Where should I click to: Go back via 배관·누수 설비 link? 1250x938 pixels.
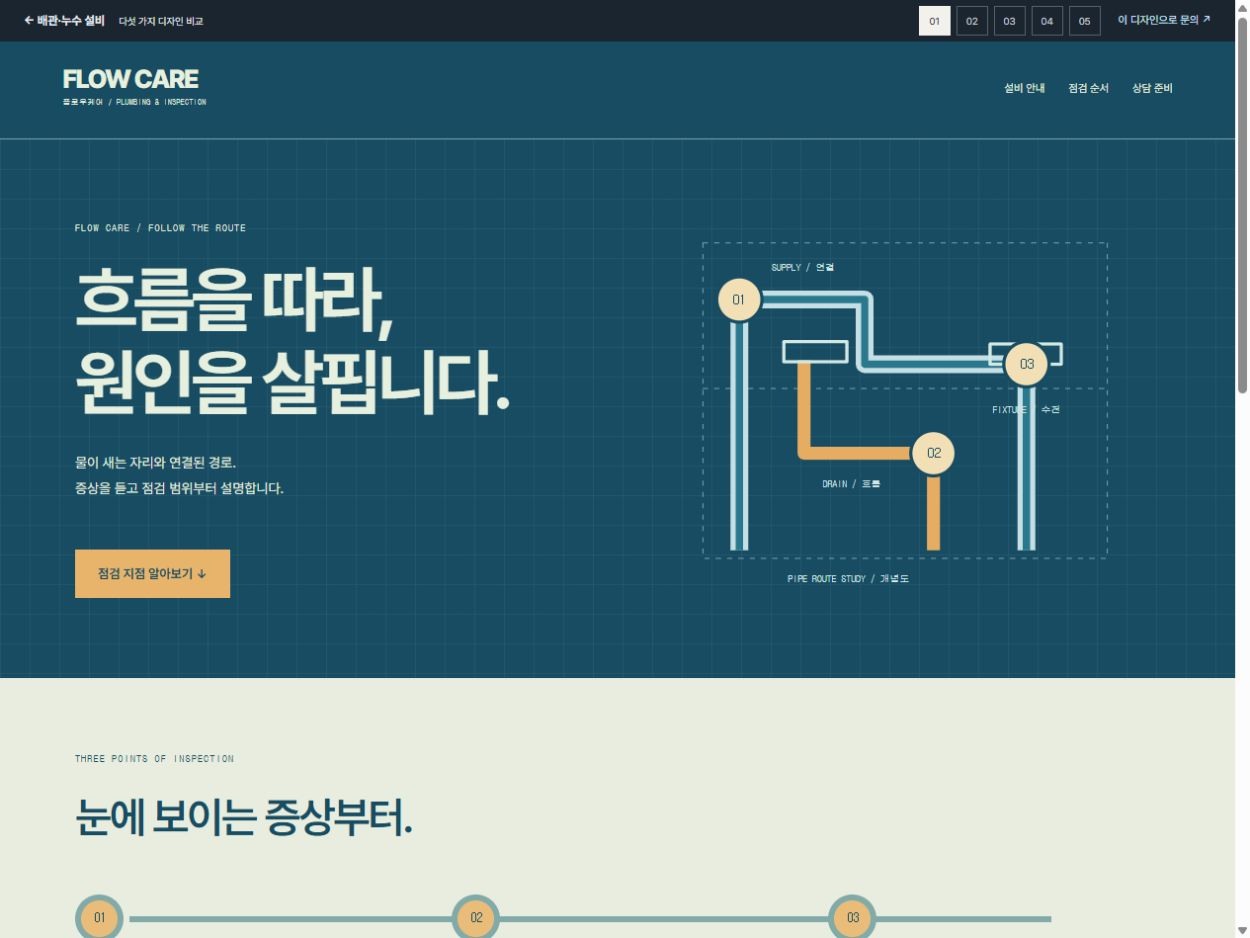pos(64,20)
